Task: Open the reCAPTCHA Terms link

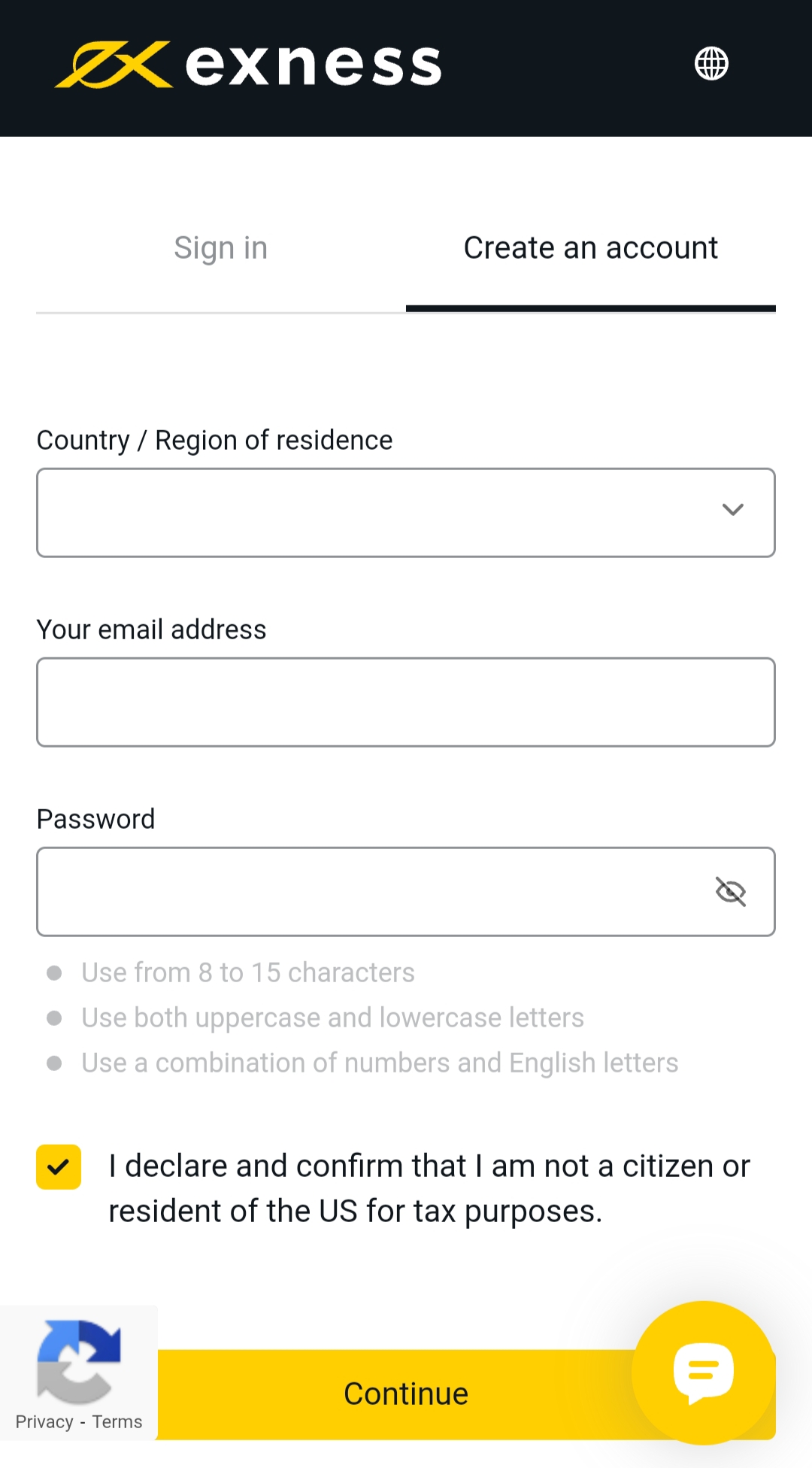Action: click(117, 1422)
